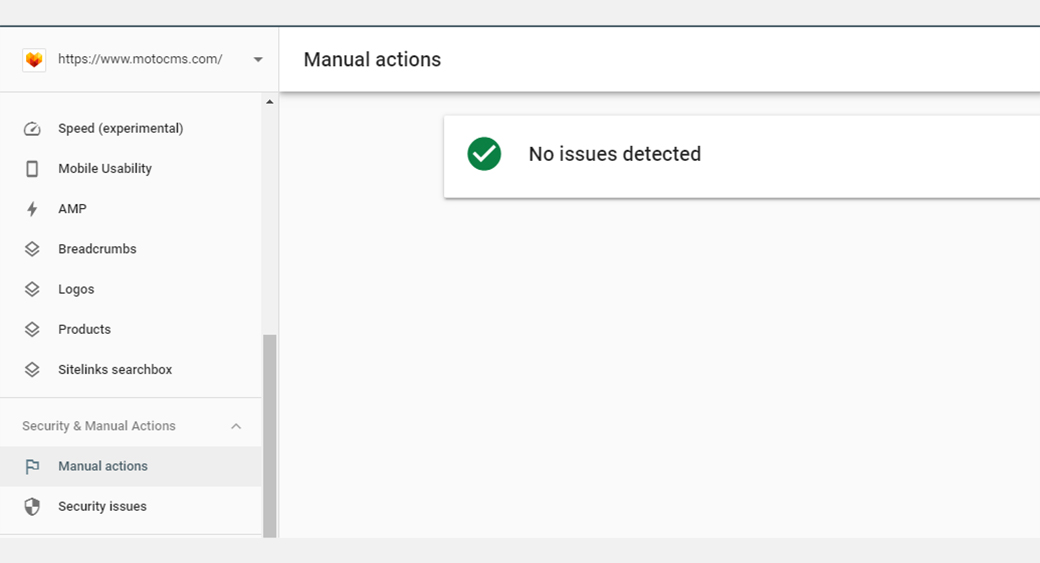The width and height of the screenshot is (1040, 563).
Task: Click the Mobile Usability phone icon
Action: pyautogui.click(x=32, y=169)
